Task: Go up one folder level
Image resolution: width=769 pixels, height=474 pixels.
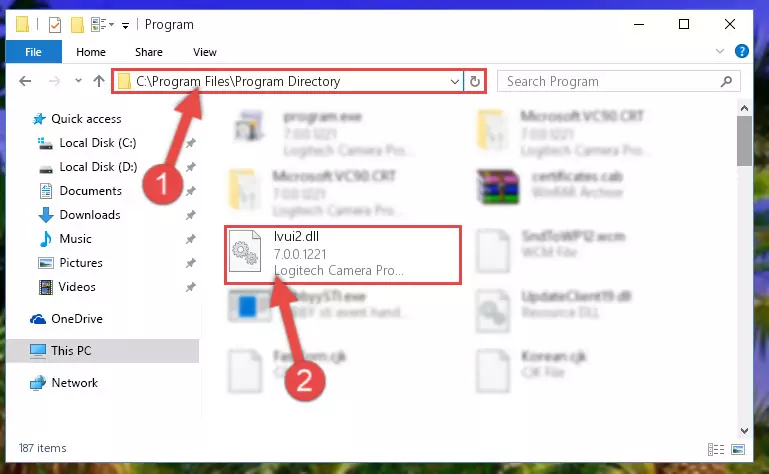Action: 99,81
